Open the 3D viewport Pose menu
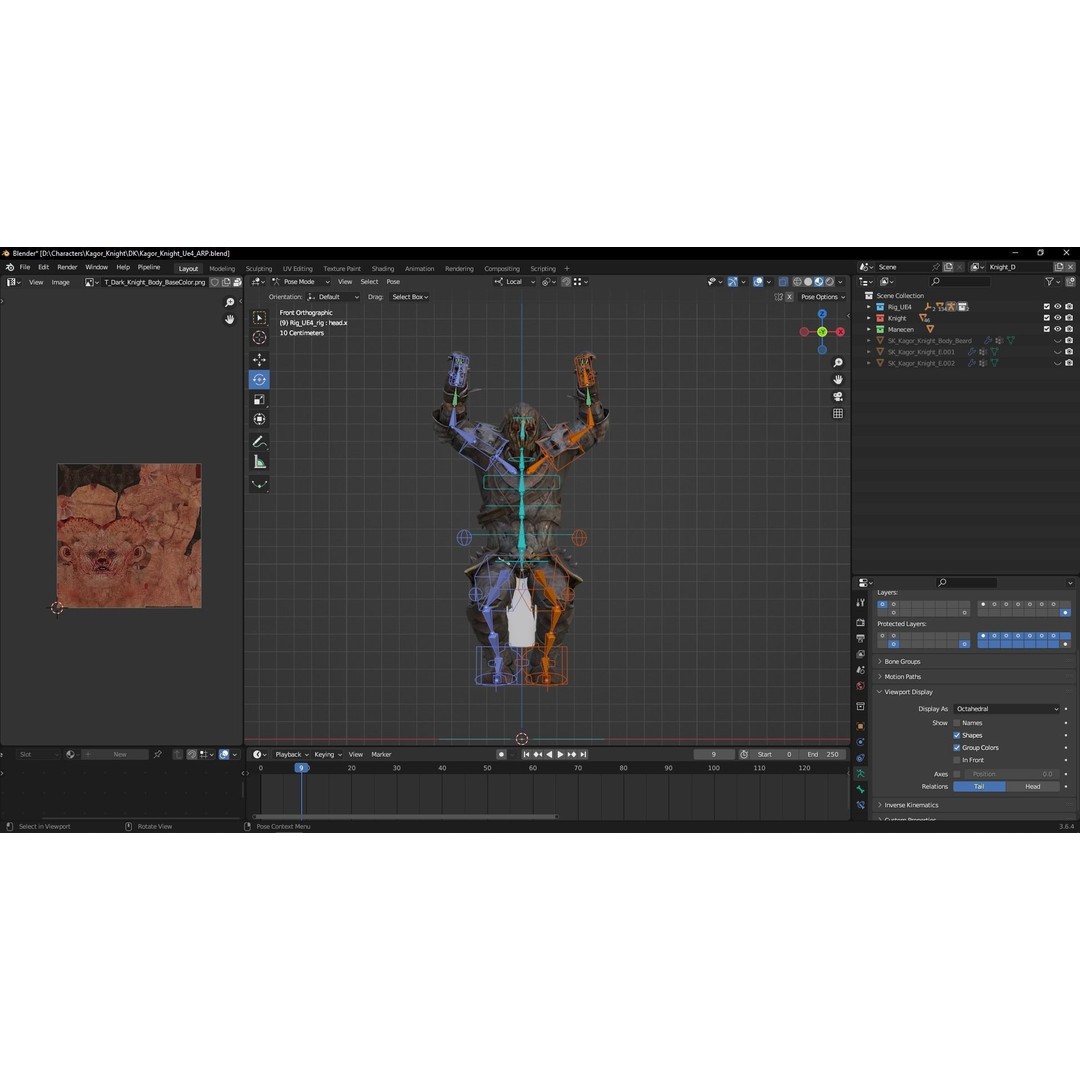The image size is (1080, 1080). coord(393,282)
